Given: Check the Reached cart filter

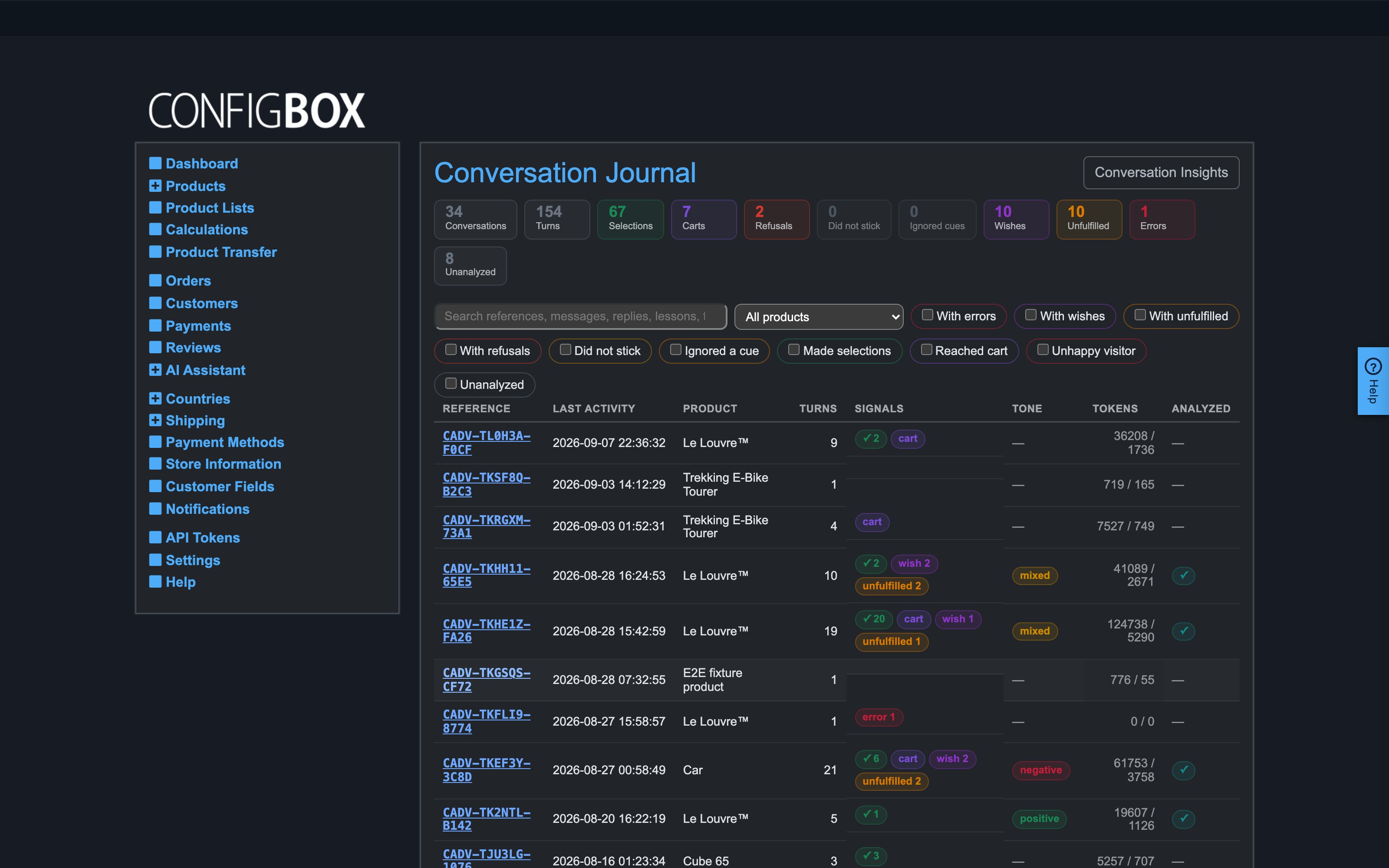Looking at the screenshot, I should 926,350.
